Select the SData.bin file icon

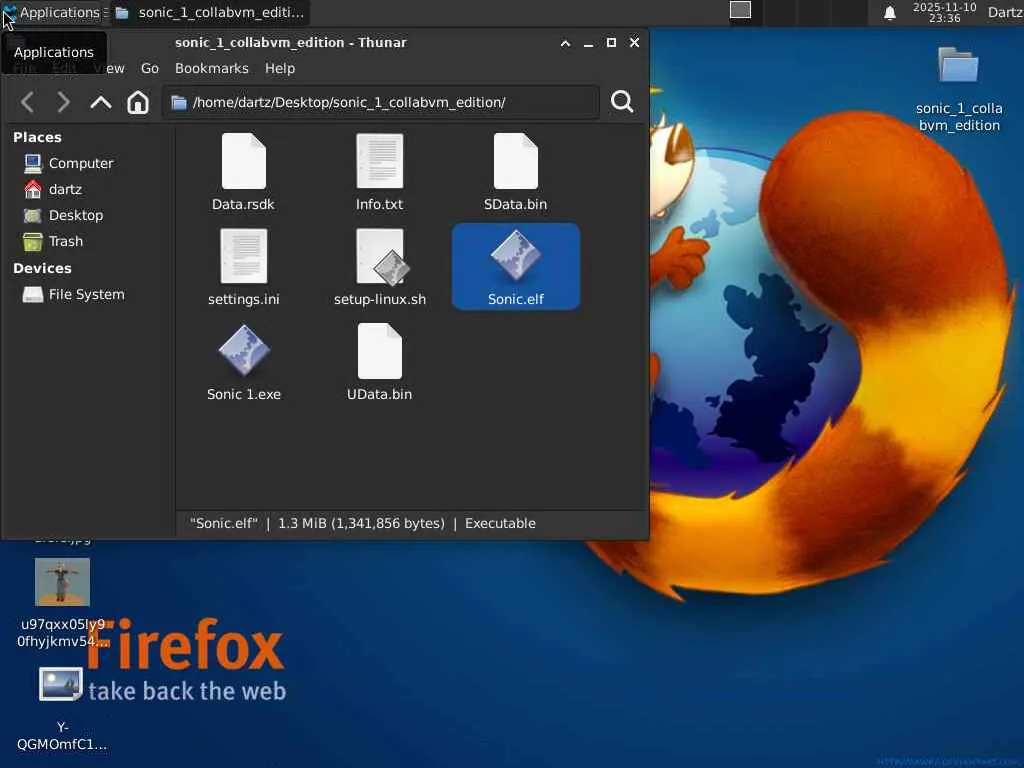coord(515,161)
